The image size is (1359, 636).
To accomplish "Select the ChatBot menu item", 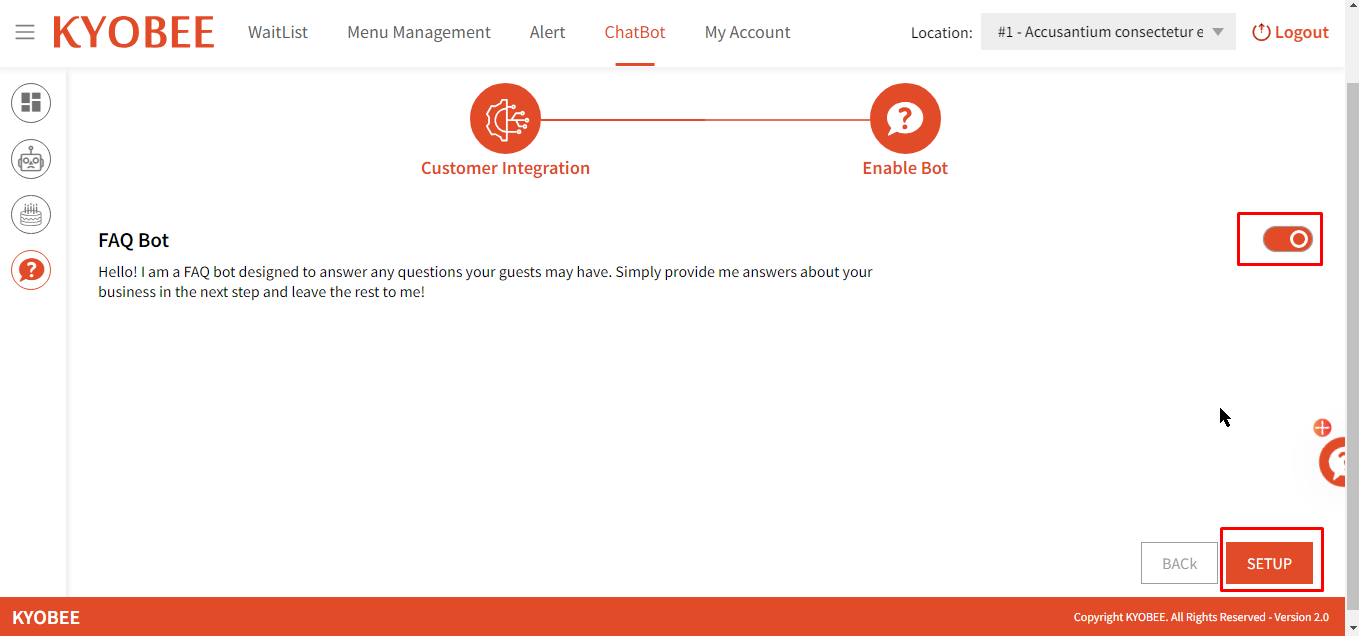I will pyautogui.click(x=635, y=32).
